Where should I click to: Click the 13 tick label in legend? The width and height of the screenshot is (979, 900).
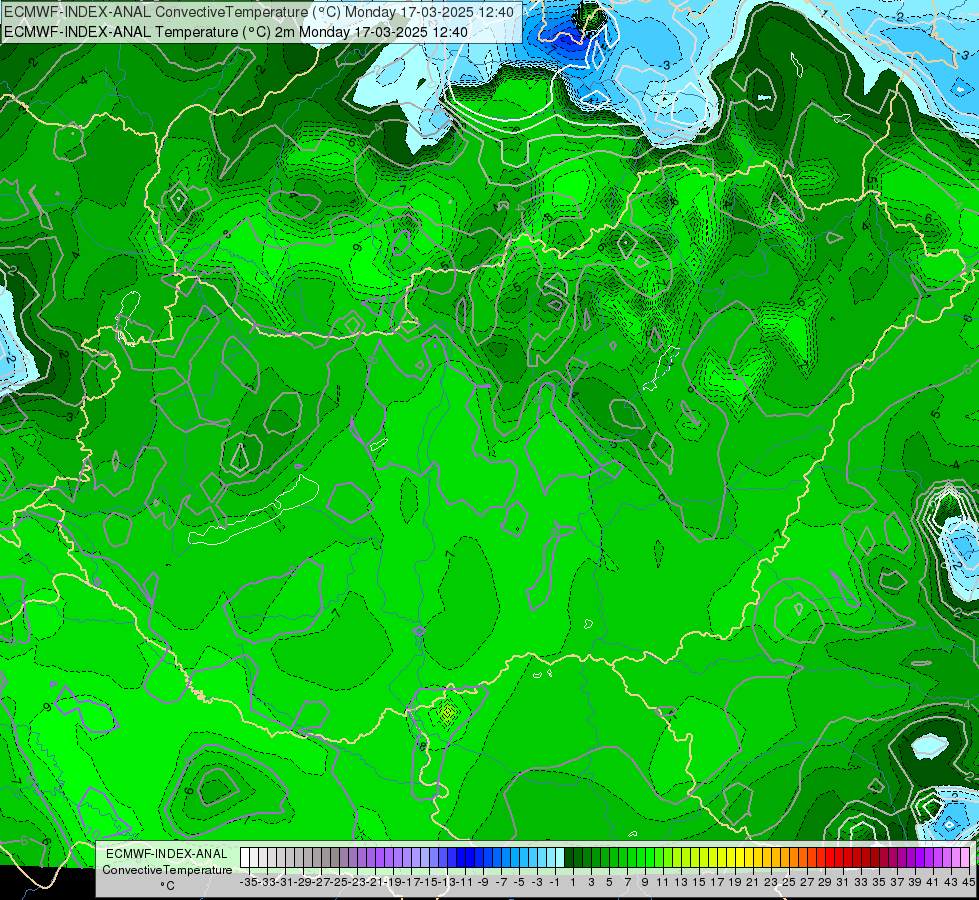click(x=681, y=882)
